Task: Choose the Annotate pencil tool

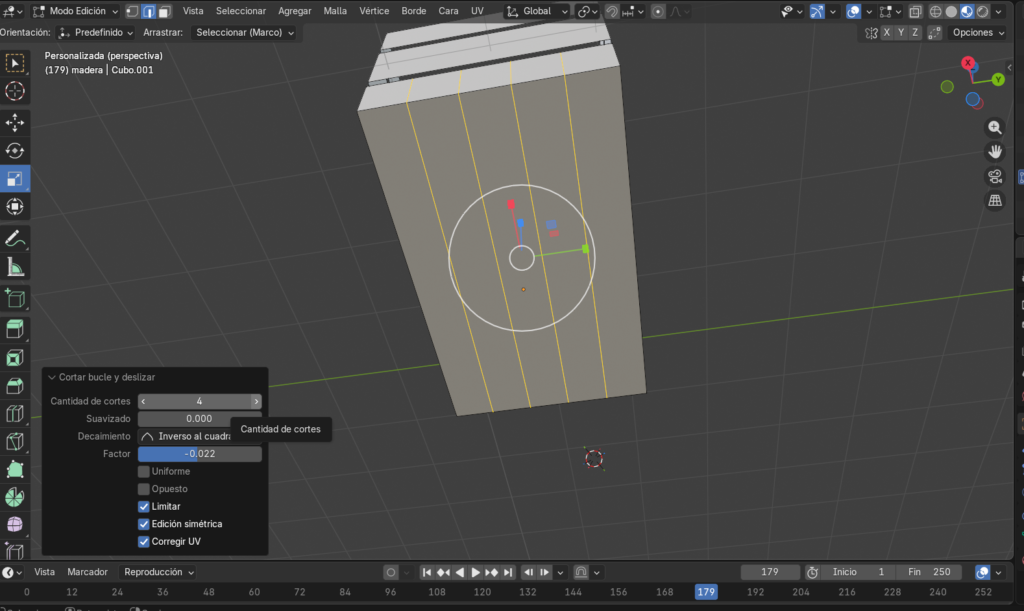Action: pos(15,239)
